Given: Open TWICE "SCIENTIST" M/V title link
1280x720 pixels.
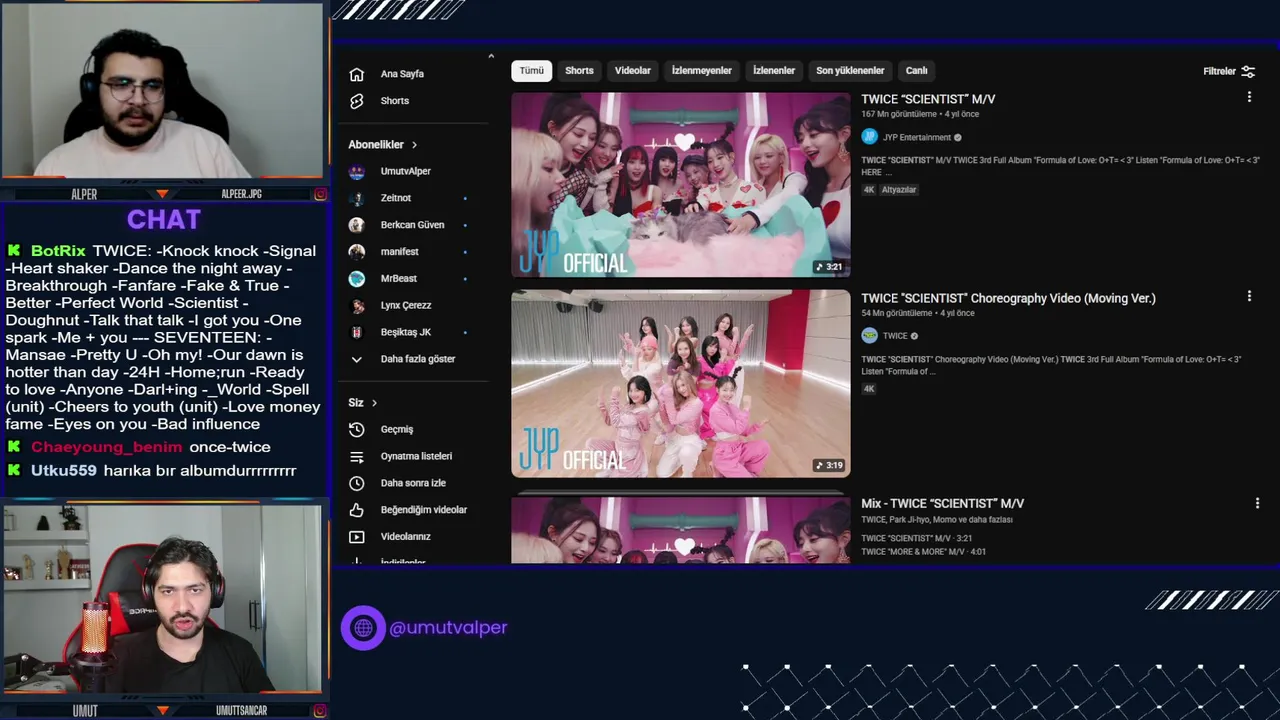Looking at the screenshot, I should coord(928,99).
